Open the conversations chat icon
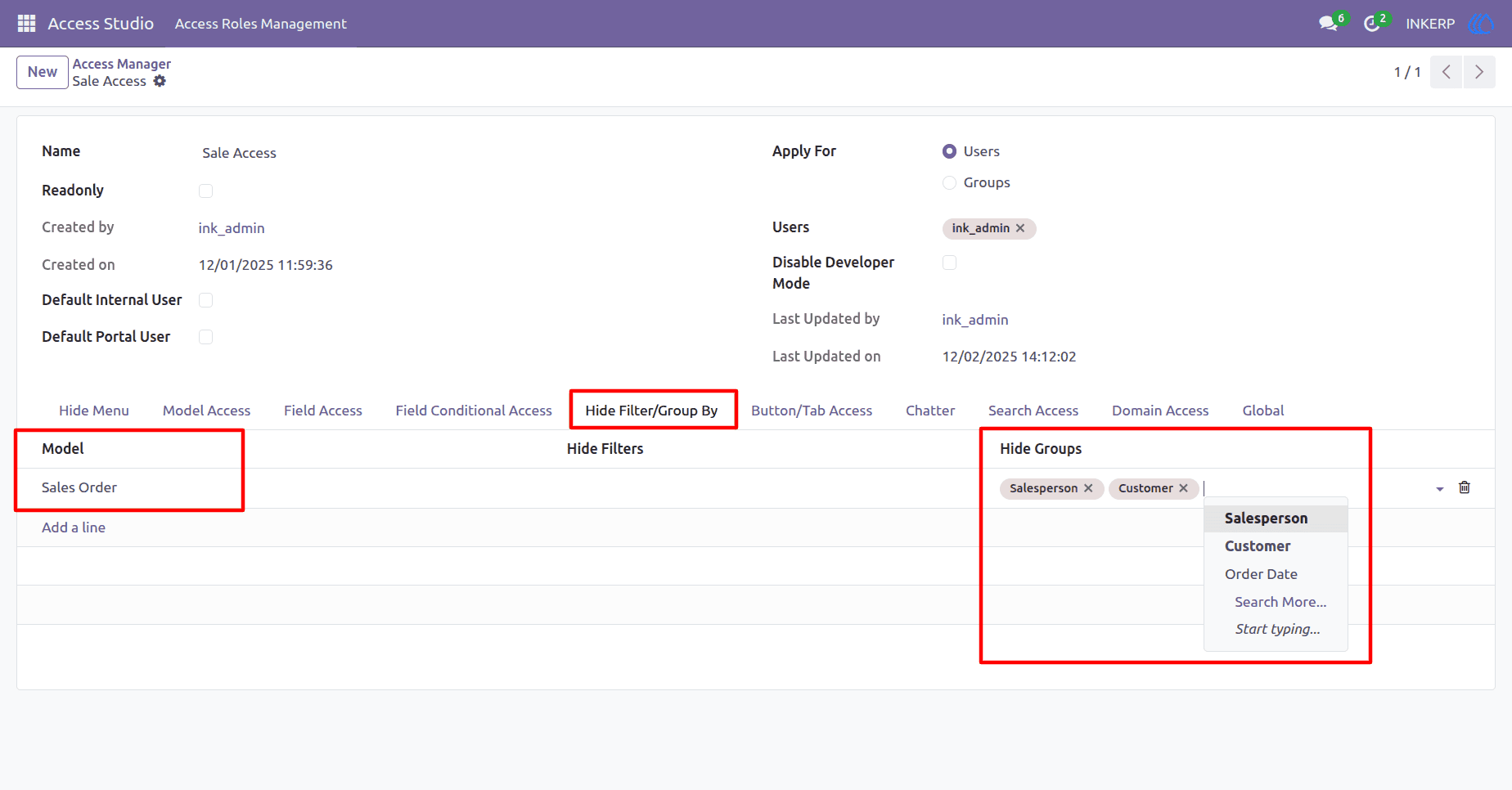The image size is (1512, 790). (x=1329, y=24)
